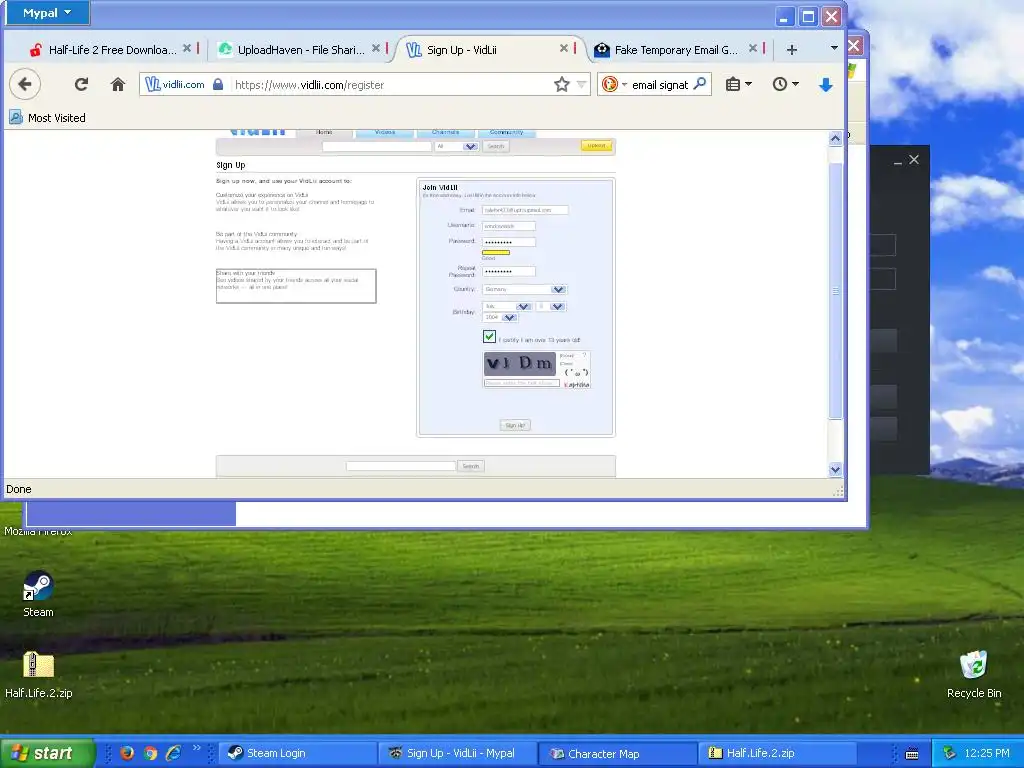This screenshot has width=1024, height=768.
Task: Close the Fake Temporary Email tab
Action: pos(752,48)
